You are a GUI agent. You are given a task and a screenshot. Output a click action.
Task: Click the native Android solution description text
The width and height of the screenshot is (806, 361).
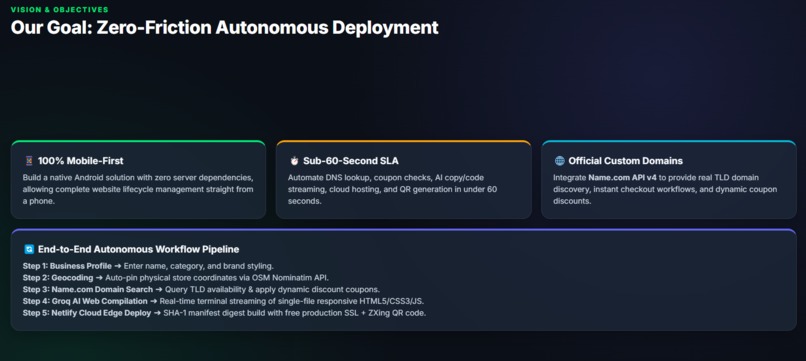coord(138,189)
